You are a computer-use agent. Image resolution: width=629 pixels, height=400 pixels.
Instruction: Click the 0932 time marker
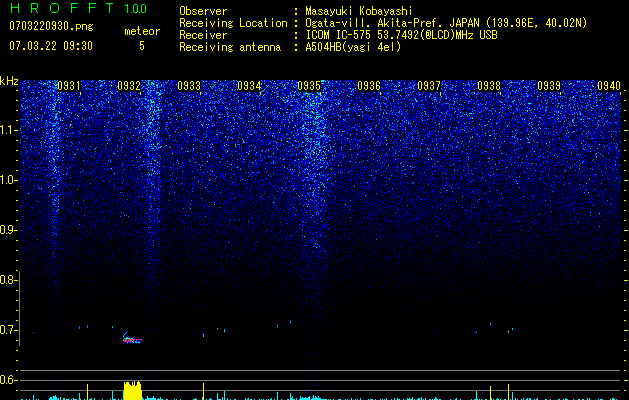[129, 86]
